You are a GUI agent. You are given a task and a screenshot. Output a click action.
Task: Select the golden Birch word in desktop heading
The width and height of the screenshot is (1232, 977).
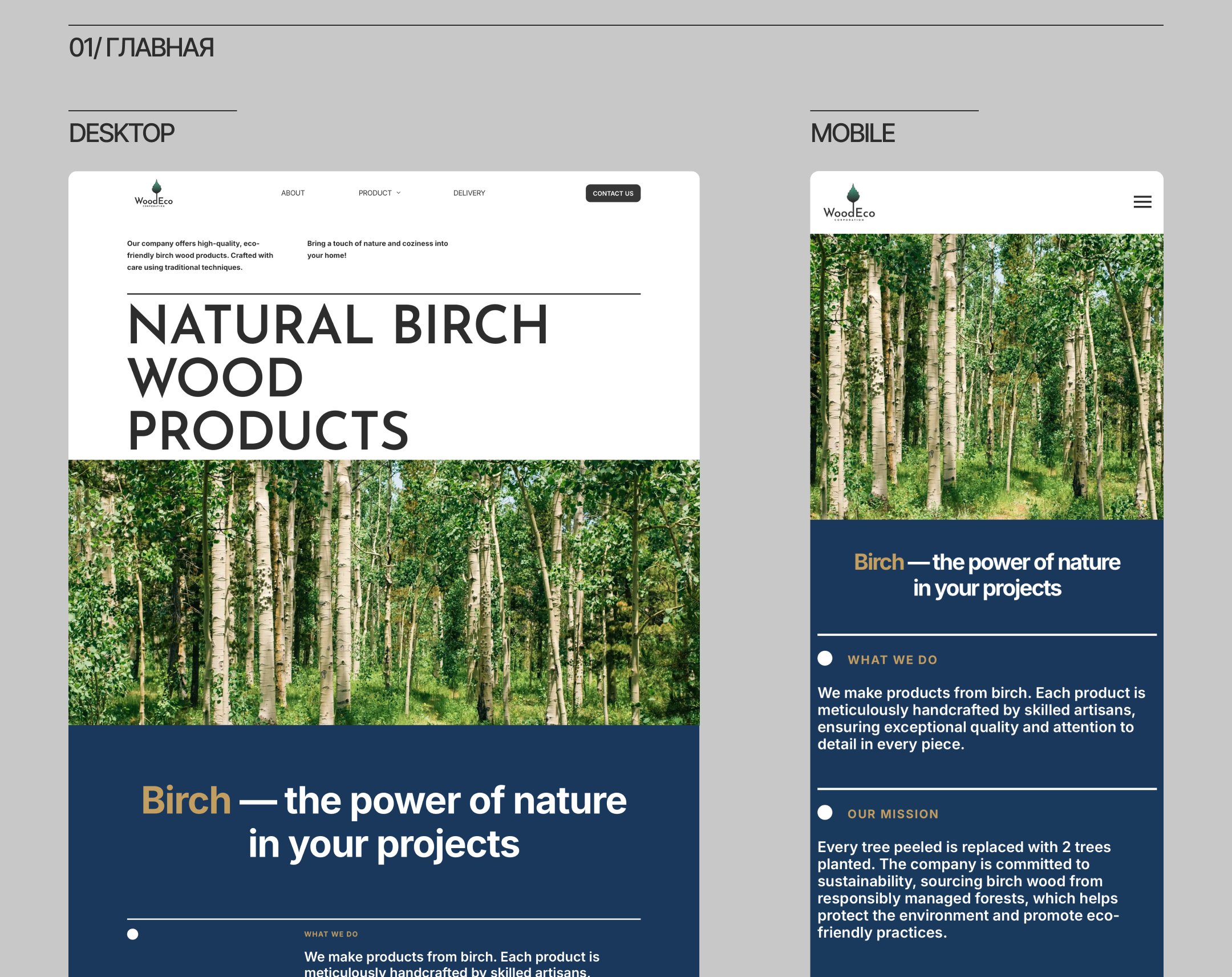pos(186,800)
